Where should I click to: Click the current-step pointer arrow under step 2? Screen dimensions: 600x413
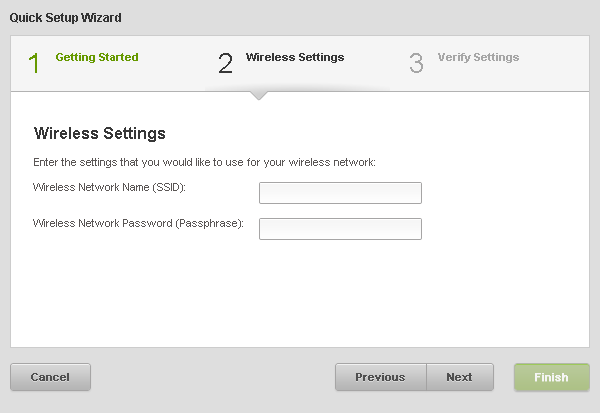[258, 95]
